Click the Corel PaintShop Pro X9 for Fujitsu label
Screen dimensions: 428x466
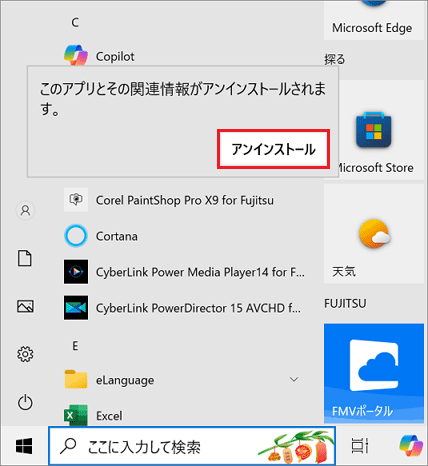(185, 200)
